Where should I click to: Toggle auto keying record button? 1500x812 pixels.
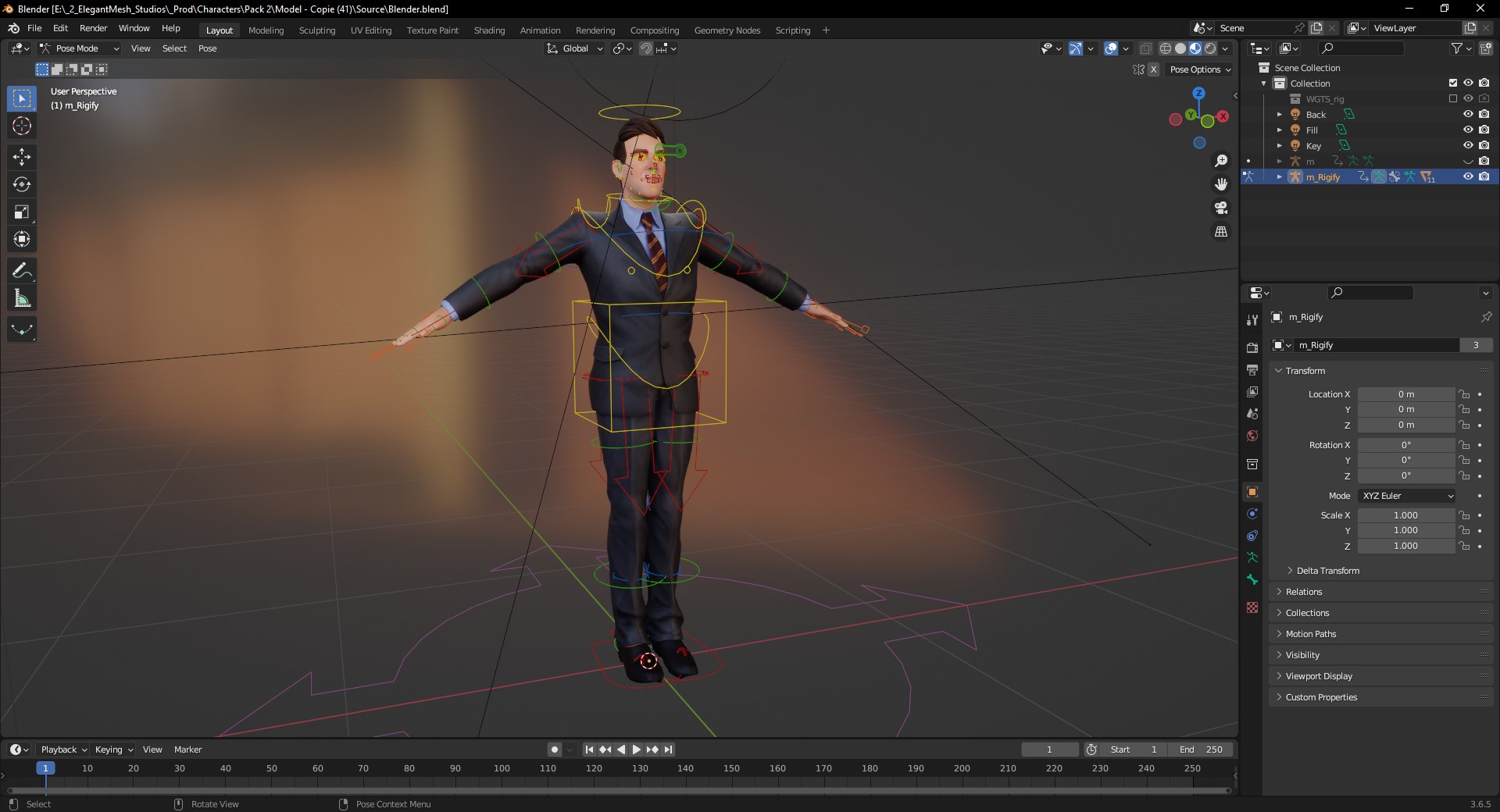(x=555, y=750)
